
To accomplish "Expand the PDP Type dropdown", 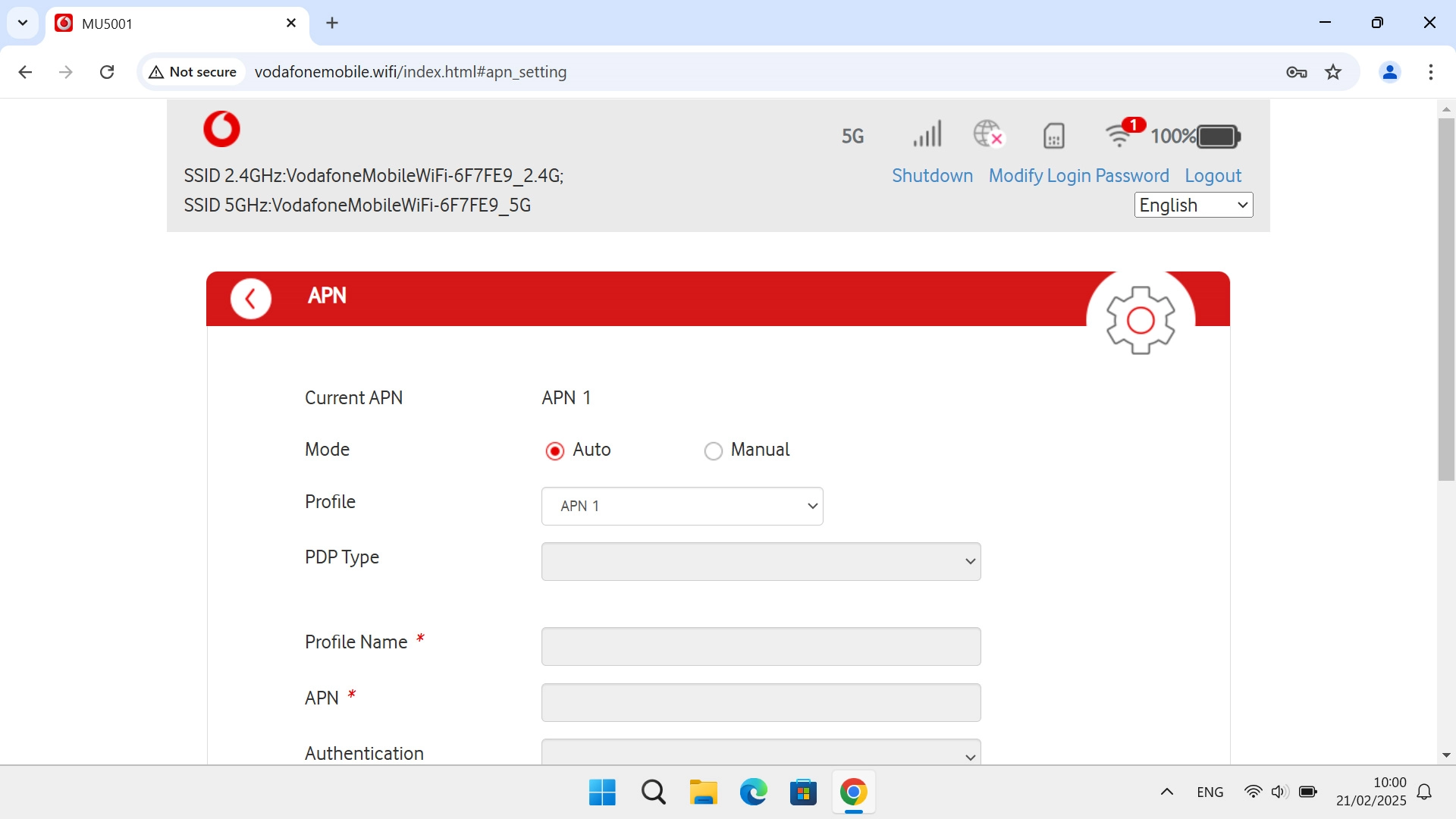I will coord(761,561).
